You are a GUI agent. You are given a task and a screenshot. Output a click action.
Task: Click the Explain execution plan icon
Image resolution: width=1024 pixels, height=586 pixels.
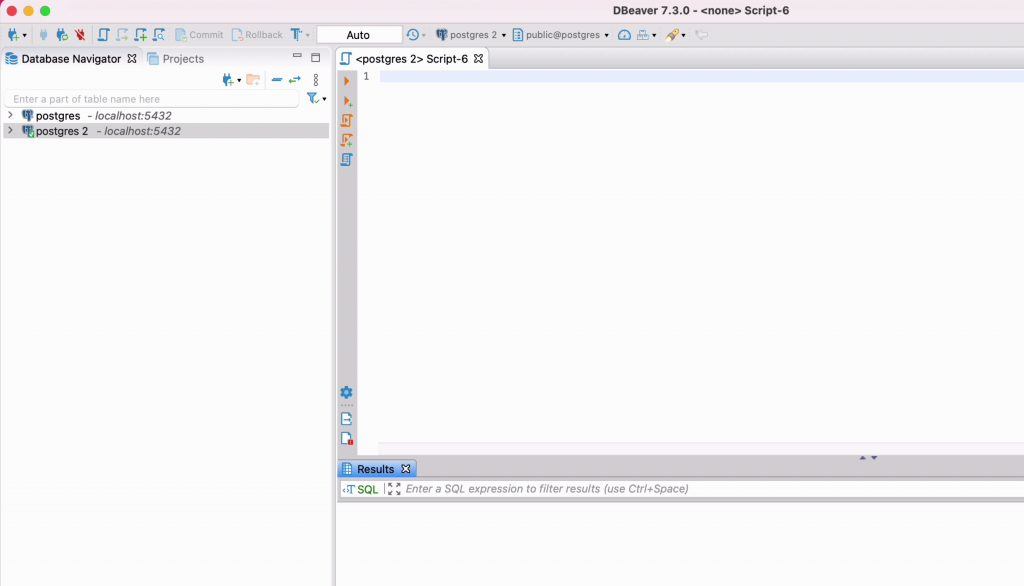[347, 159]
